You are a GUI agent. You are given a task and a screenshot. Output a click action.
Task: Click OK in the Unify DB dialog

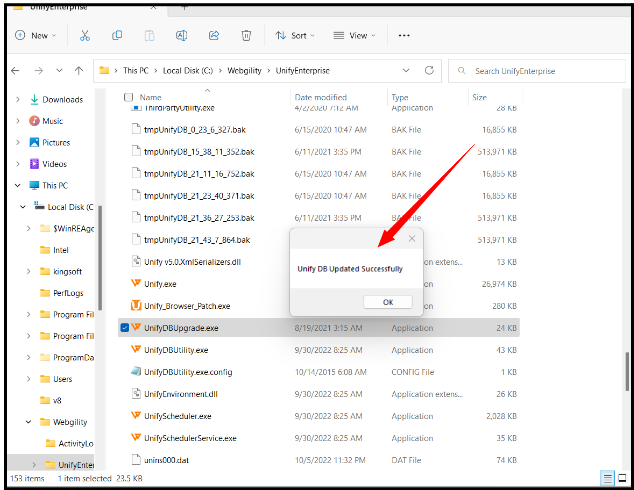pos(388,302)
